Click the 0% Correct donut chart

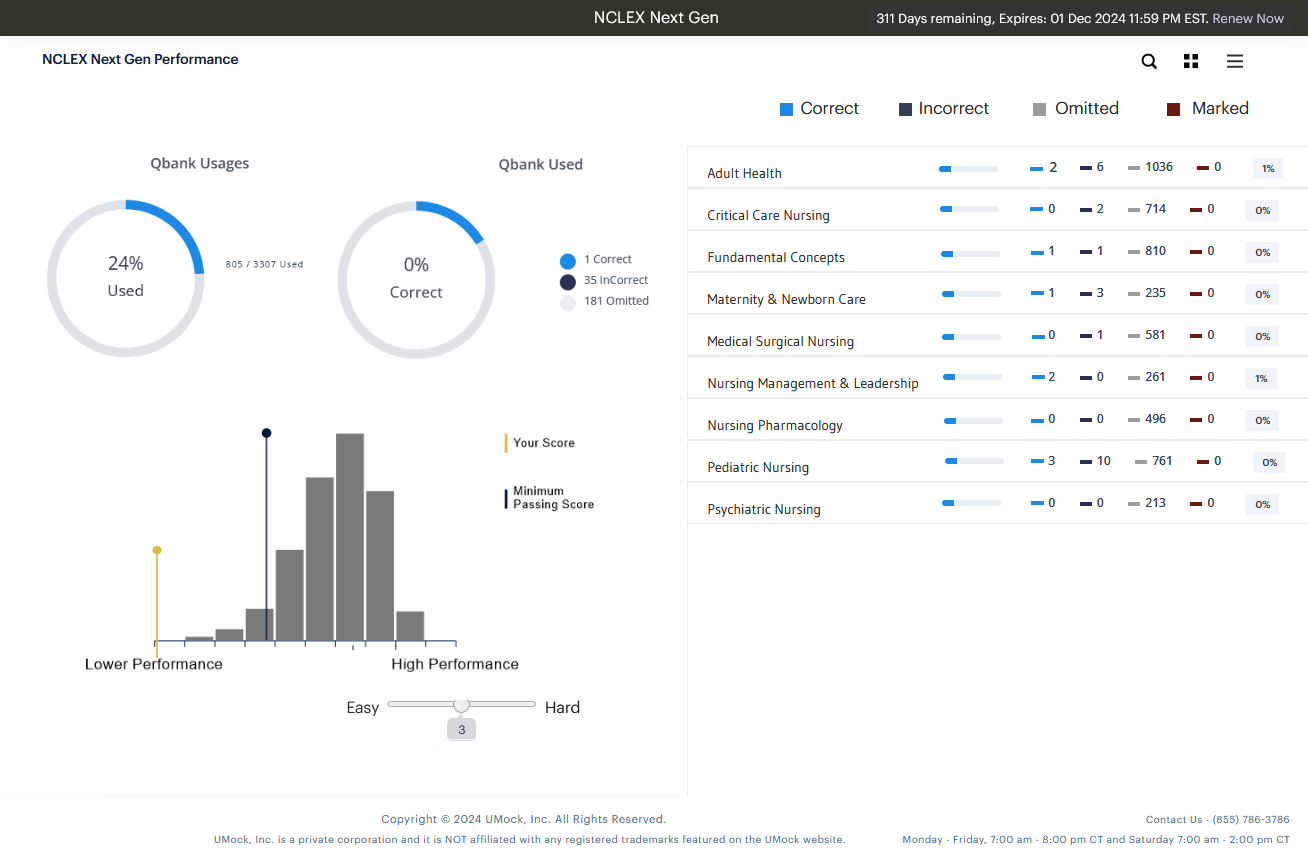tap(416, 279)
